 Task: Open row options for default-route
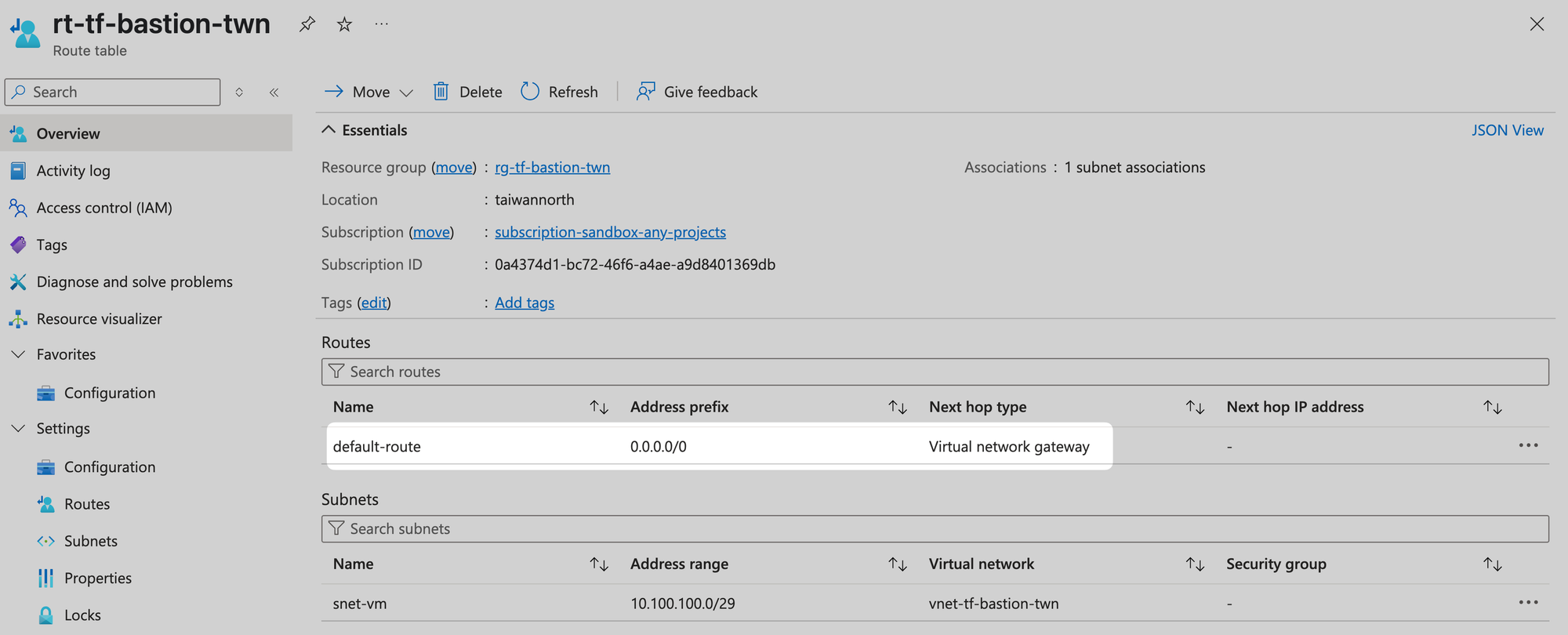1528,446
